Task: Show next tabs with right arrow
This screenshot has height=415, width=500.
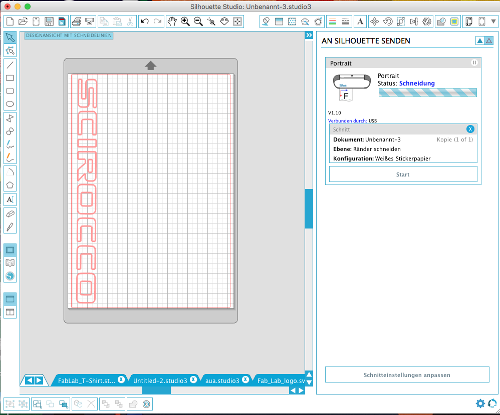Action: 39,380
